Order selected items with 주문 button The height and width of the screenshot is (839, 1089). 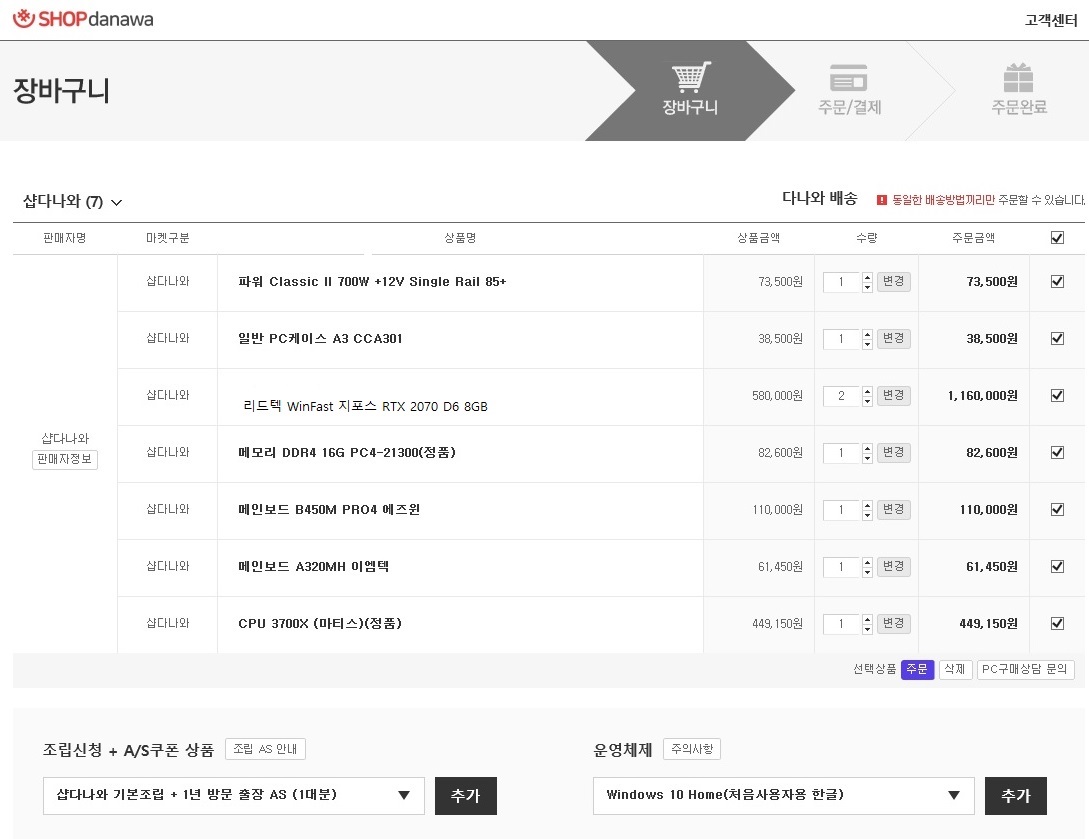point(917,669)
